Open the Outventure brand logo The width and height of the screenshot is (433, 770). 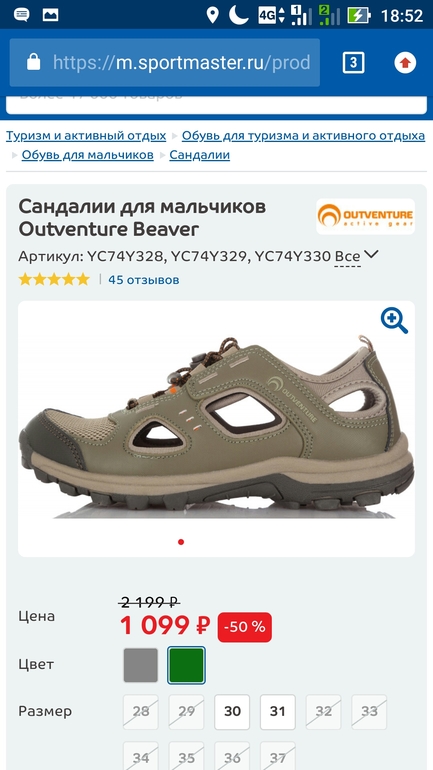(x=365, y=216)
